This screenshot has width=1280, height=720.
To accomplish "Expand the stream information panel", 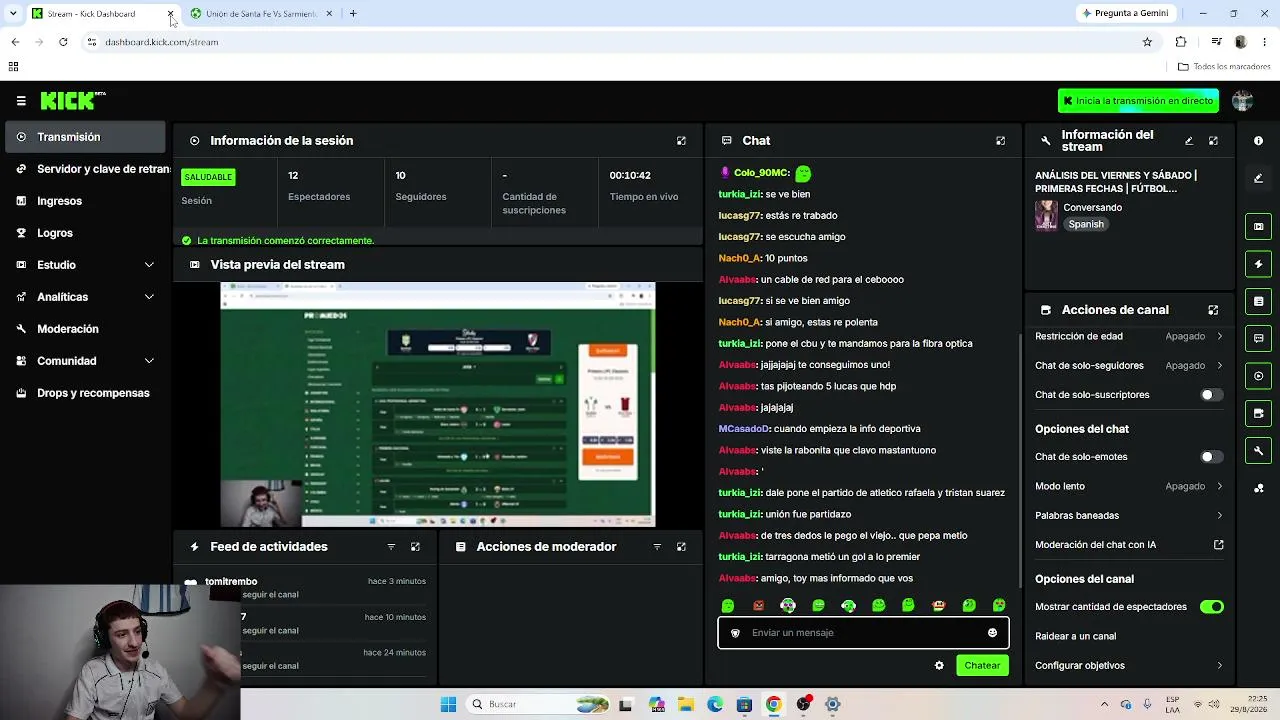I will [1213, 141].
